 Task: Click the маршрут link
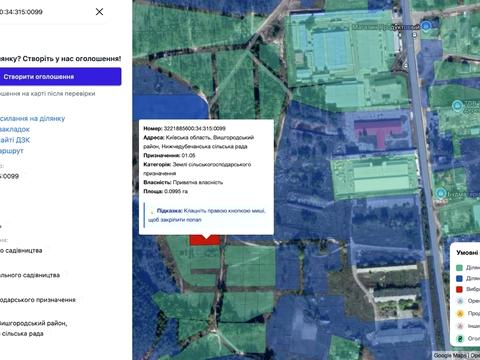[12, 151]
